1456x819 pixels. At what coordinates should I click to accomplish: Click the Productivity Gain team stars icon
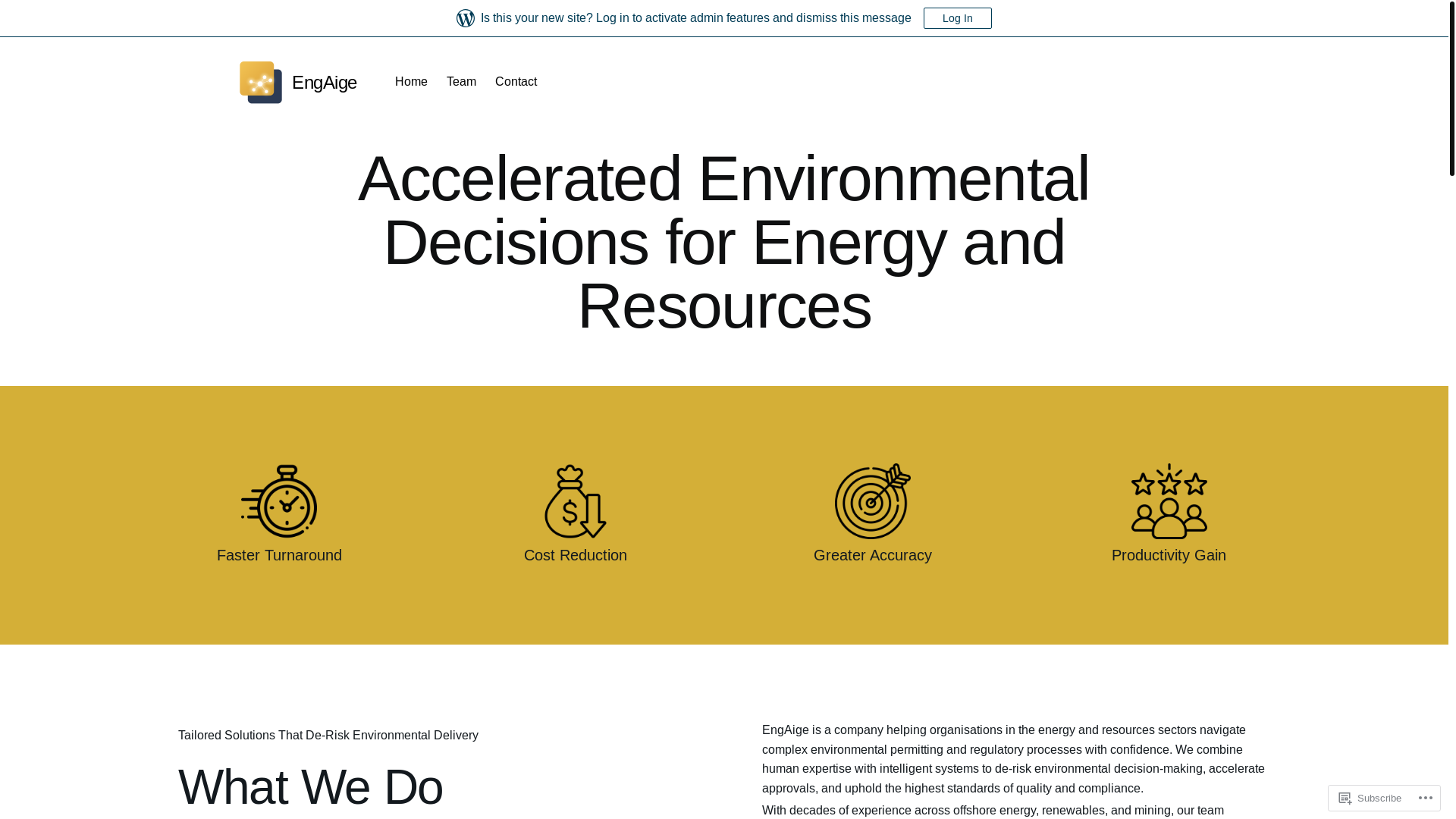pos(1169,501)
